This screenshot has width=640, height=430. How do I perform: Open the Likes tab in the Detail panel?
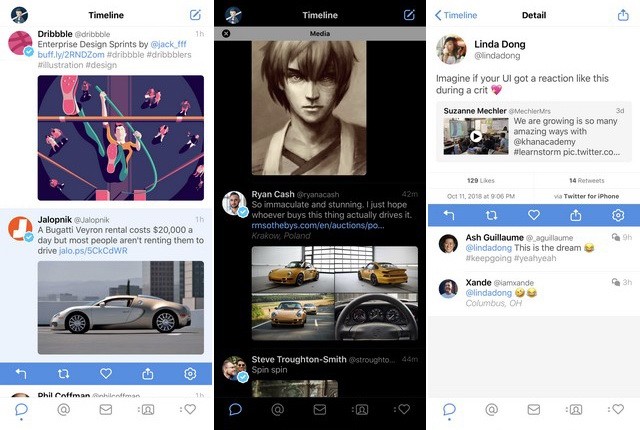(617, 409)
